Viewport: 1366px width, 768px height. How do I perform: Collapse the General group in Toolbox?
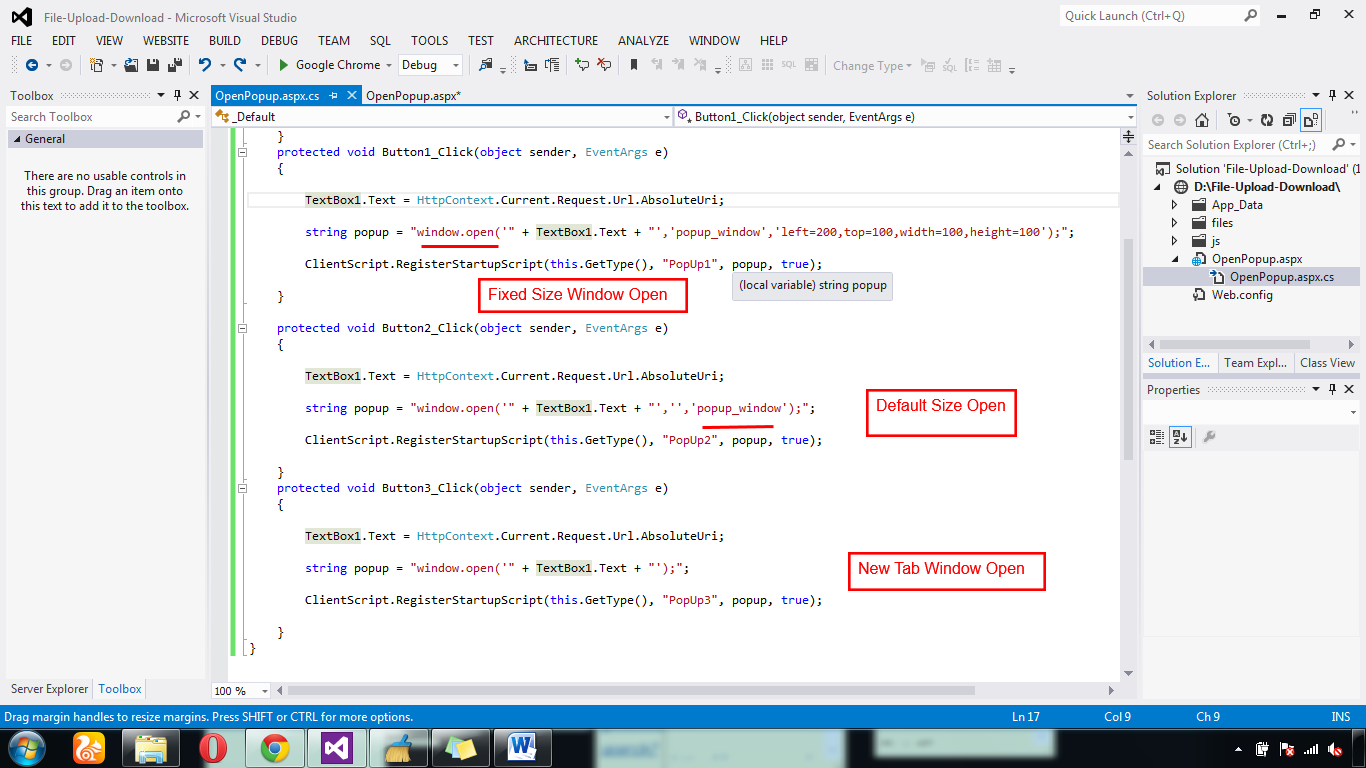[x=16, y=140]
